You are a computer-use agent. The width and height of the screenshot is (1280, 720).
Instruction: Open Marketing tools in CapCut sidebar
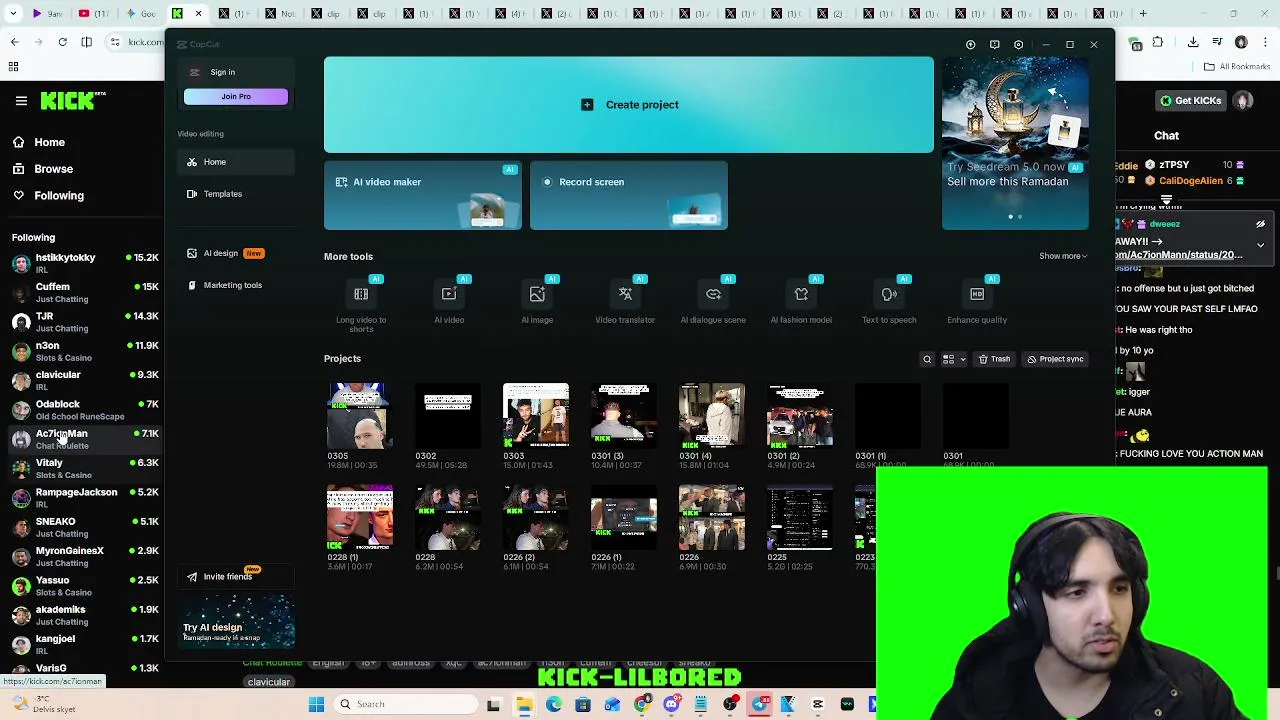coord(236,285)
